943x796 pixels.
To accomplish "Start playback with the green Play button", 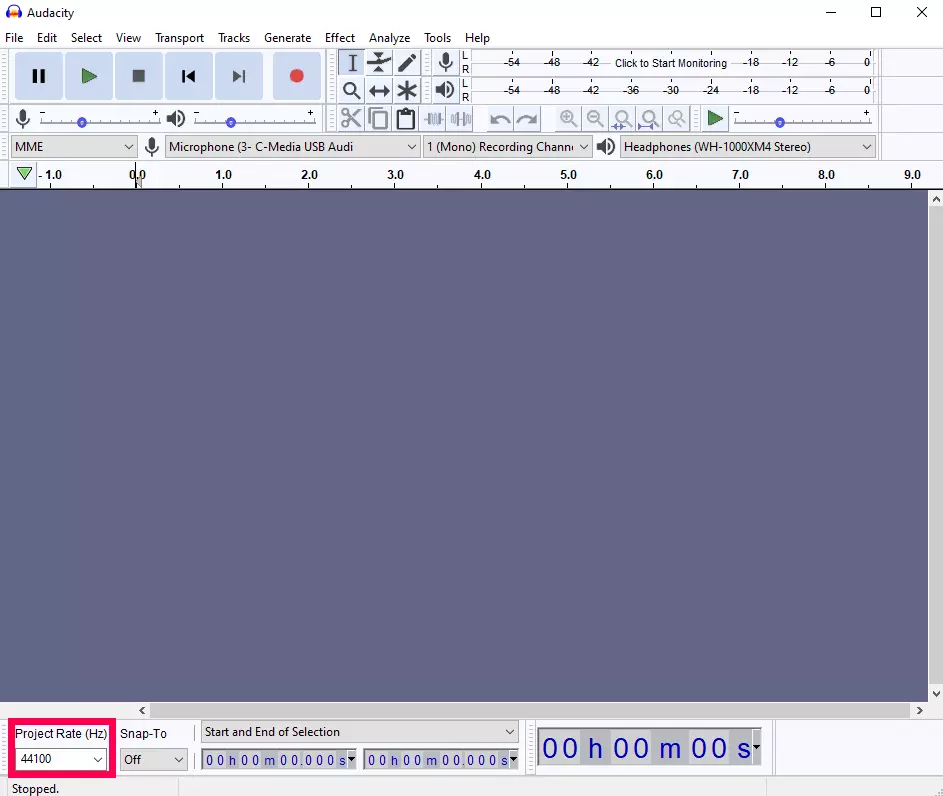I will [89, 76].
